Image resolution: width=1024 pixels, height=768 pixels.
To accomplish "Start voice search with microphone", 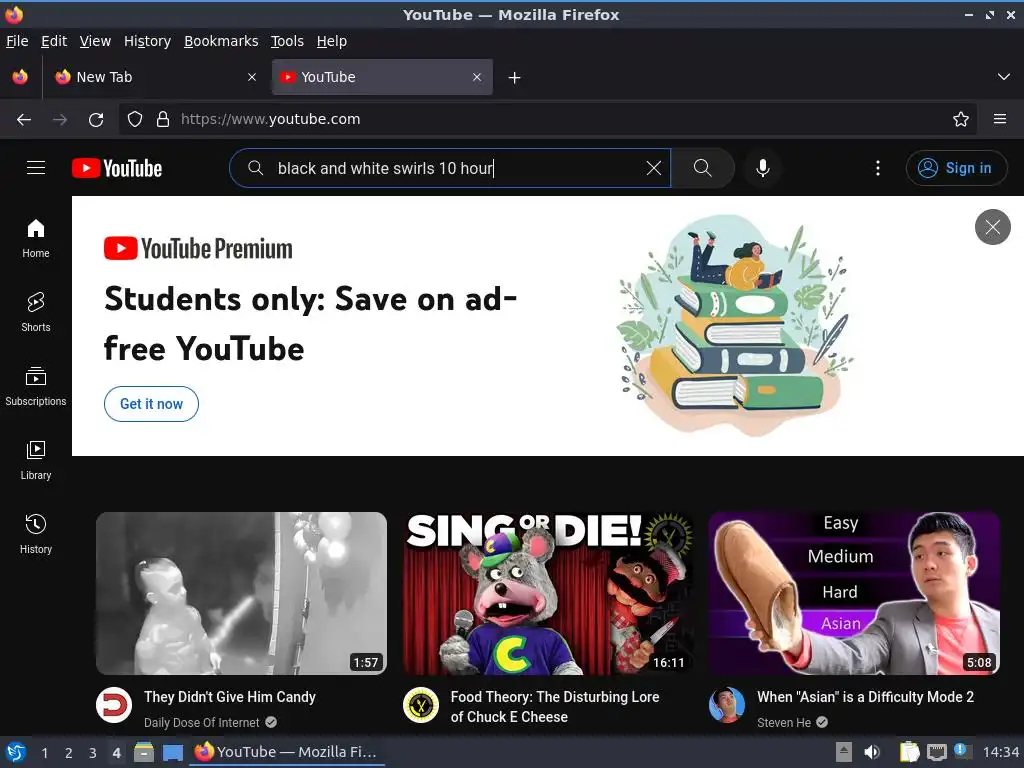I will pyautogui.click(x=762, y=168).
